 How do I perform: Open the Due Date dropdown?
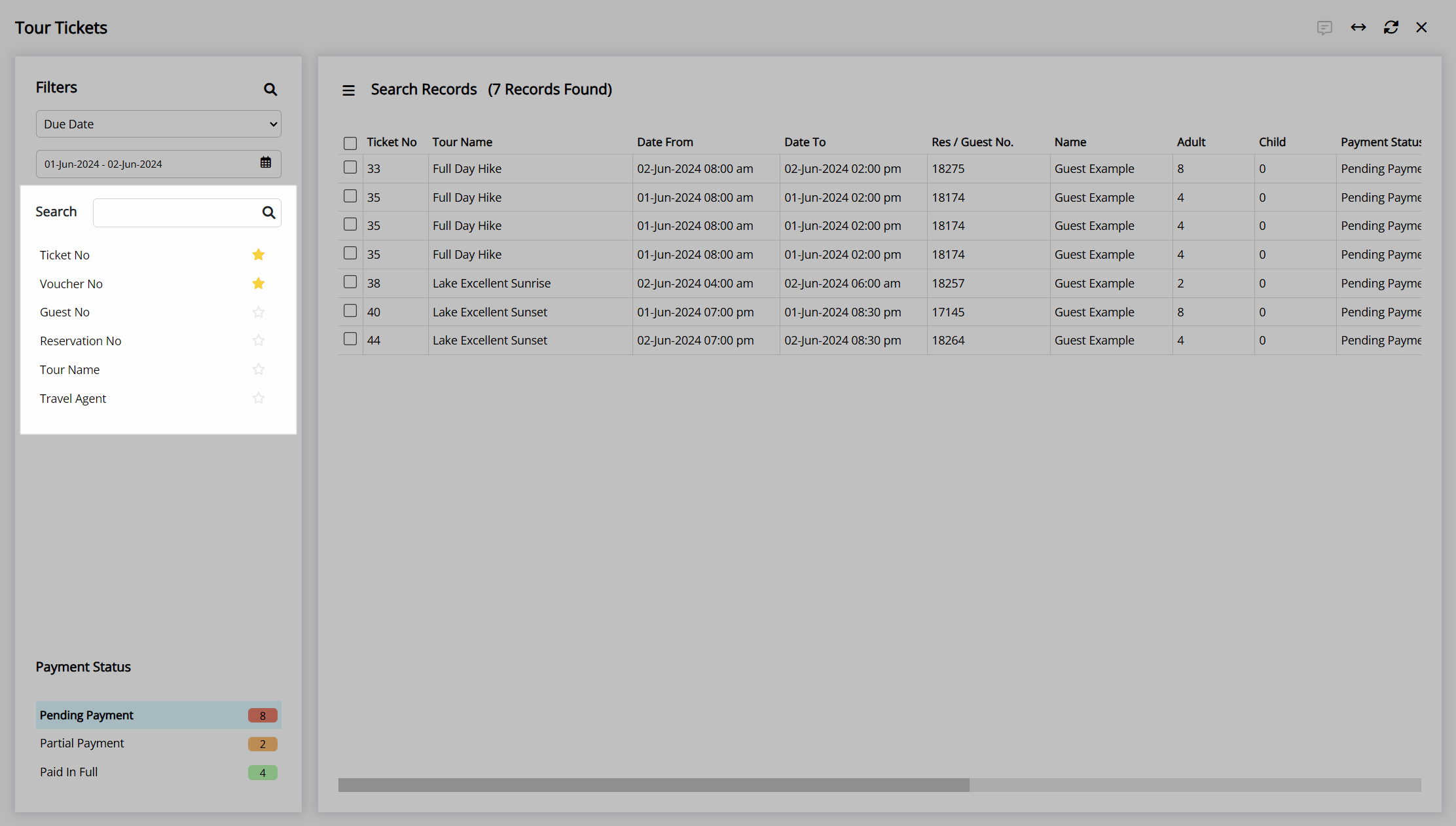pos(158,124)
